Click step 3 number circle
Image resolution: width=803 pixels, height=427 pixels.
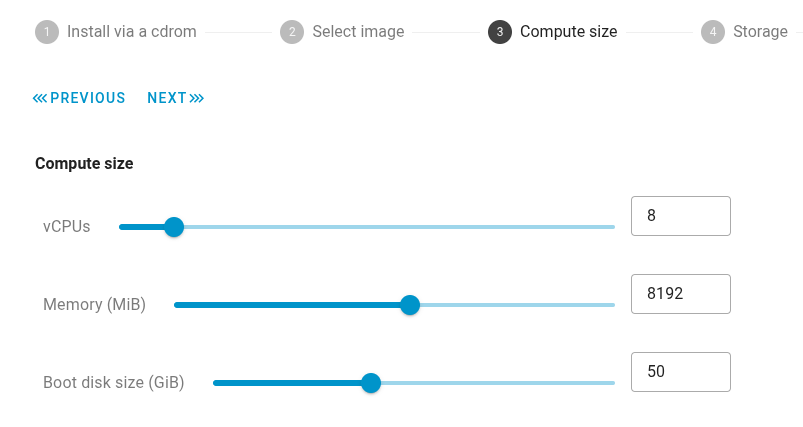point(500,32)
